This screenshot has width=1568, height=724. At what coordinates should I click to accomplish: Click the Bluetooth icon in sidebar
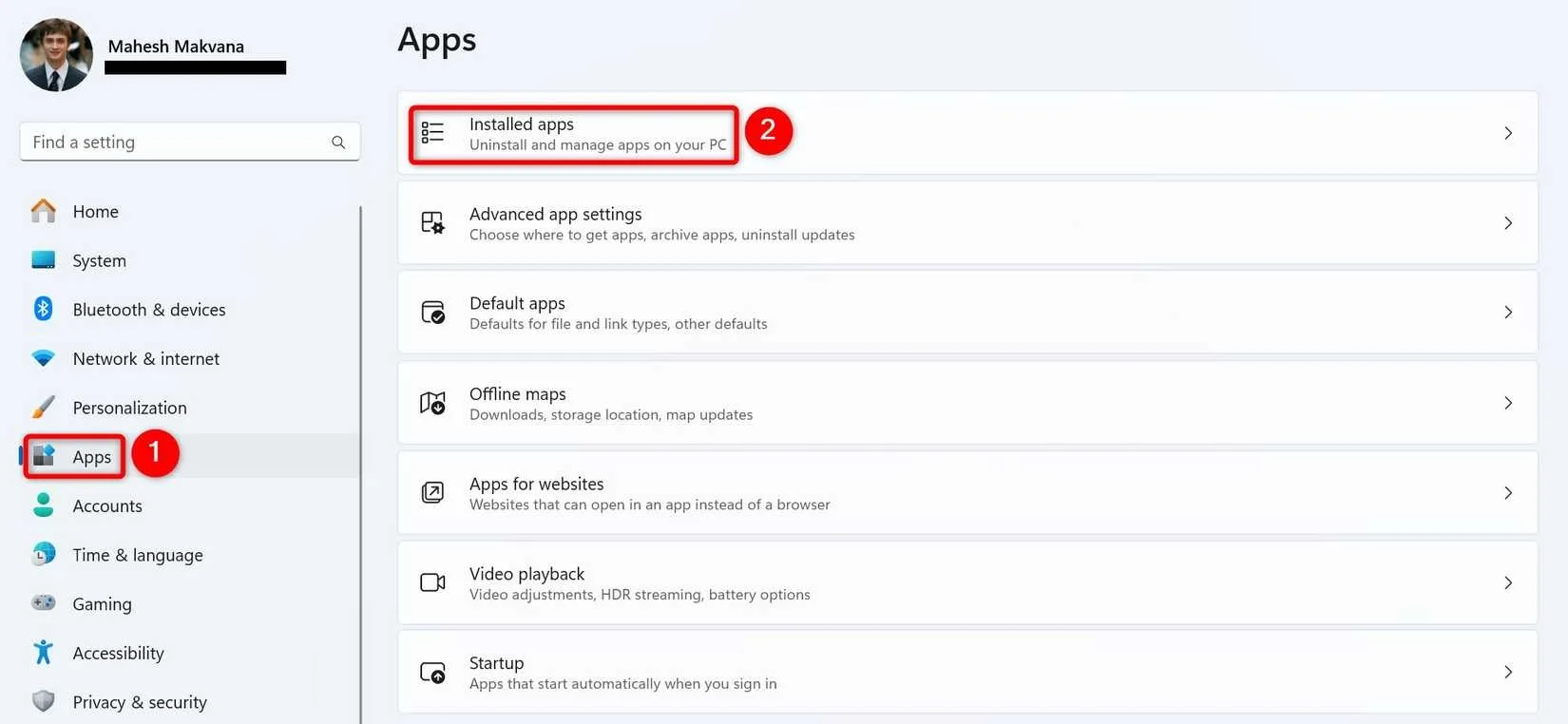[x=44, y=309]
